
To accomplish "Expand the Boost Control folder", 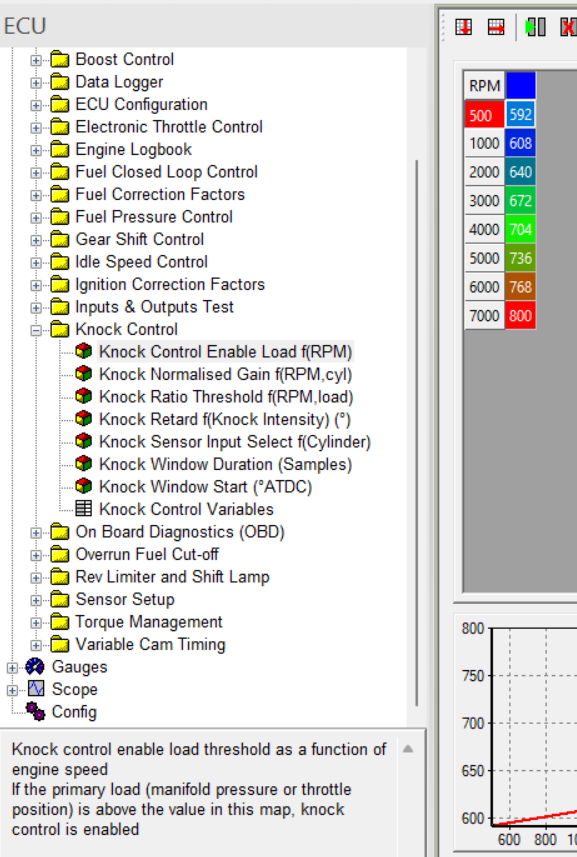I will tap(36, 60).
